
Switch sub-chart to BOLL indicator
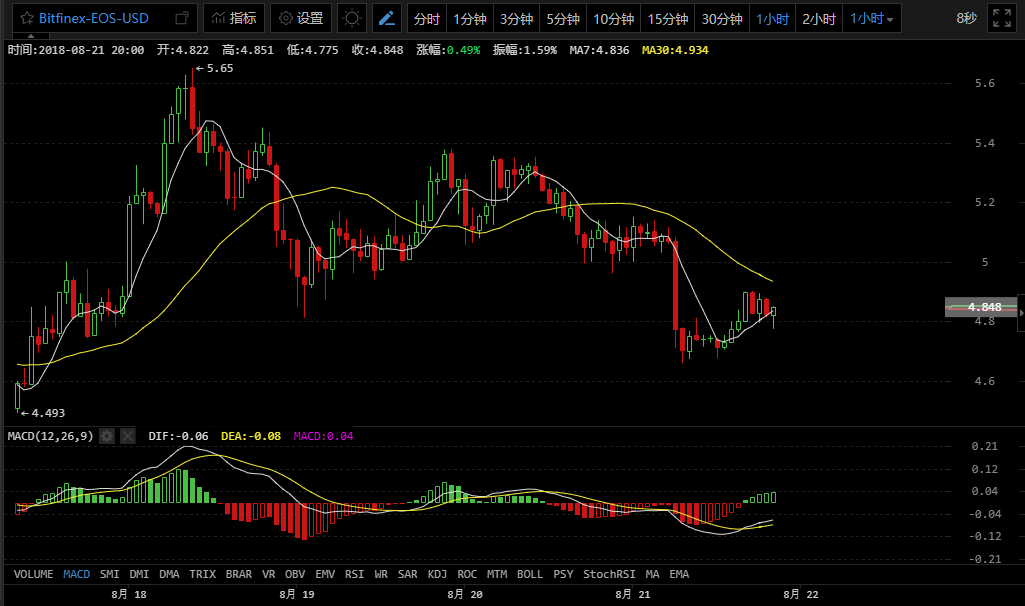click(x=529, y=574)
